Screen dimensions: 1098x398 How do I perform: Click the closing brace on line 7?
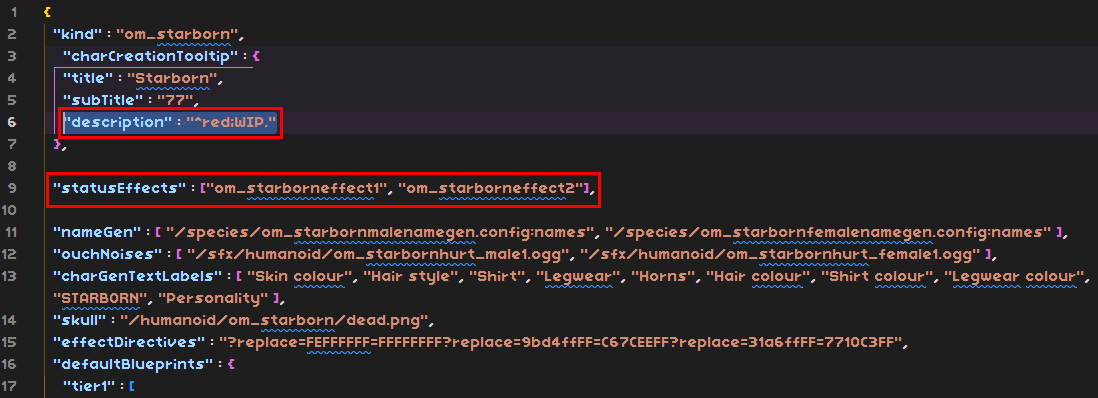click(x=58, y=144)
